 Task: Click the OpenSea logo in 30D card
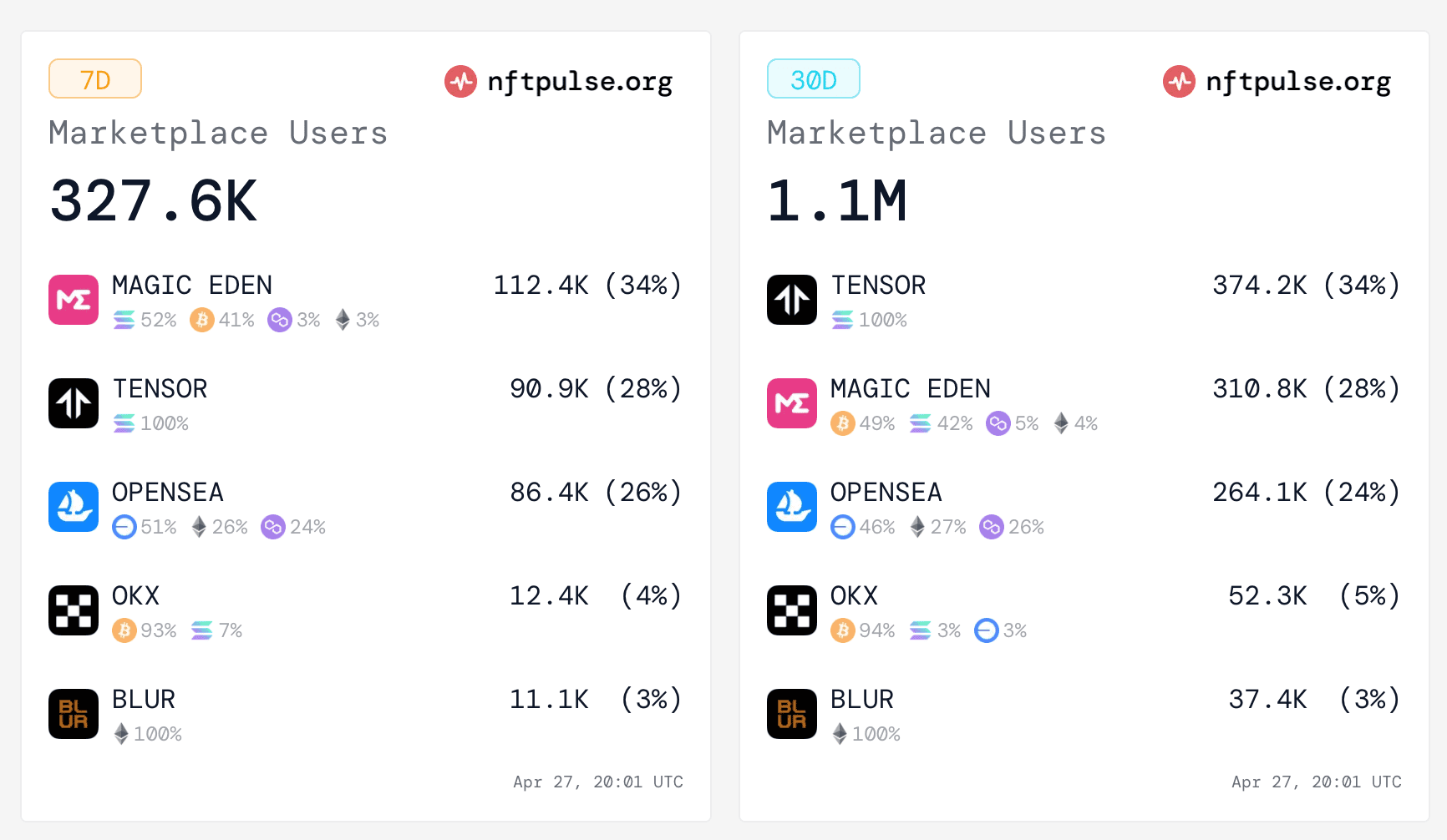(792, 507)
